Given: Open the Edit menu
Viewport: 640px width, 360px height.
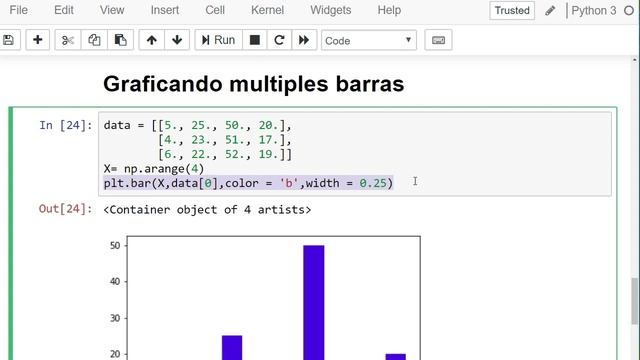Looking at the screenshot, I should (64, 10).
